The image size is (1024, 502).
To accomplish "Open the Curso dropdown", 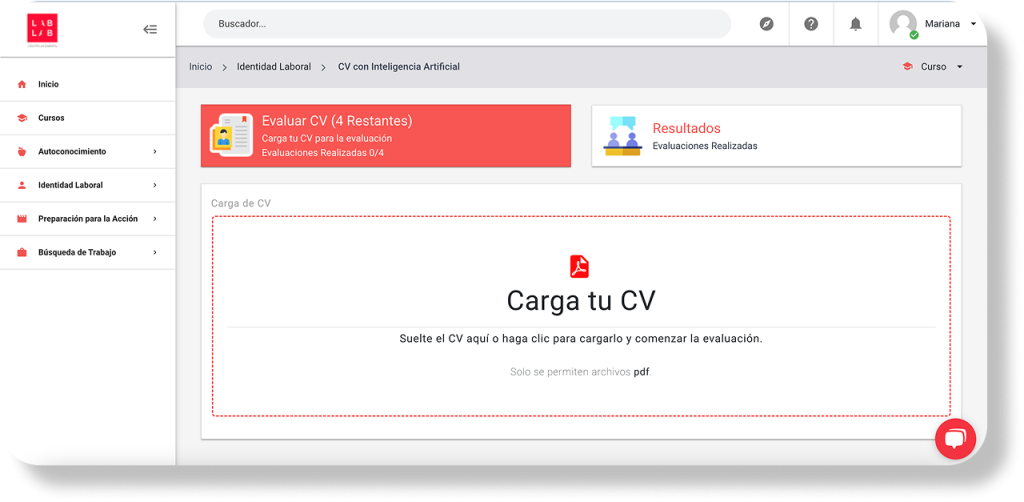I will [x=933, y=67].
